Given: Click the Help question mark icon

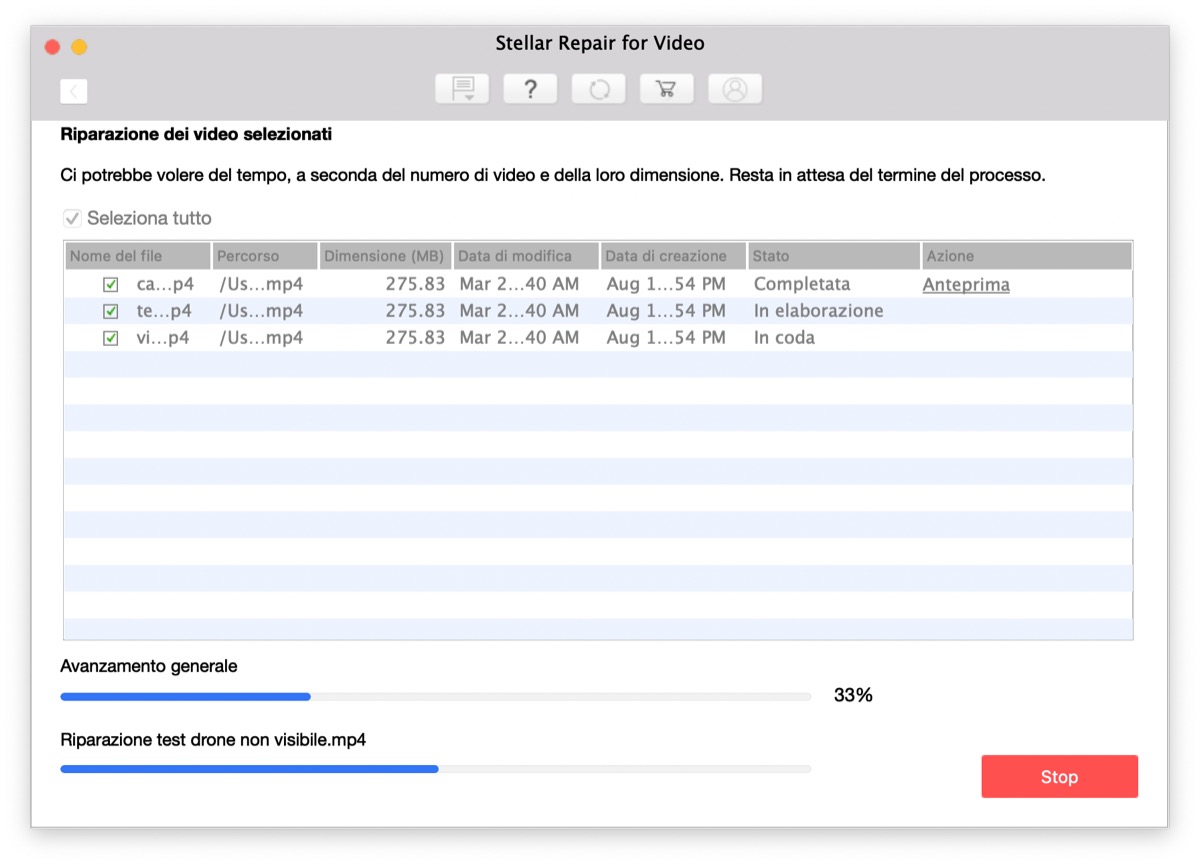Looking at the screenshot, I should [x=530, y=88].
